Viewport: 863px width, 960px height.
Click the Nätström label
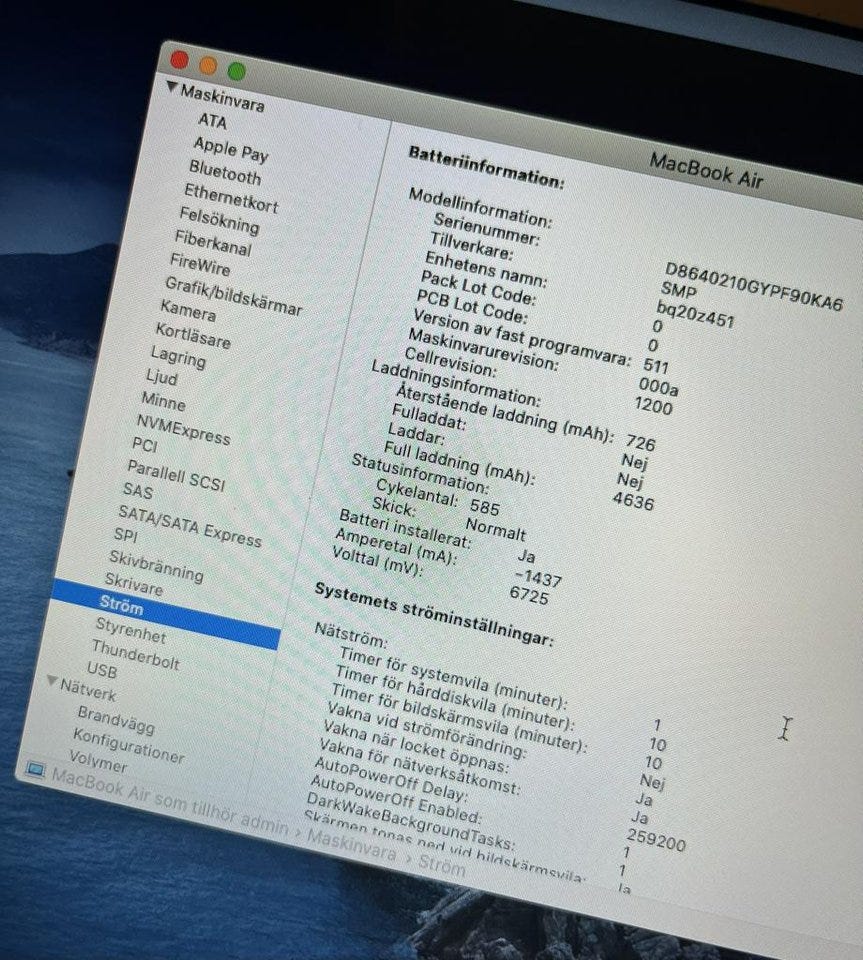(x=351, y=634)
